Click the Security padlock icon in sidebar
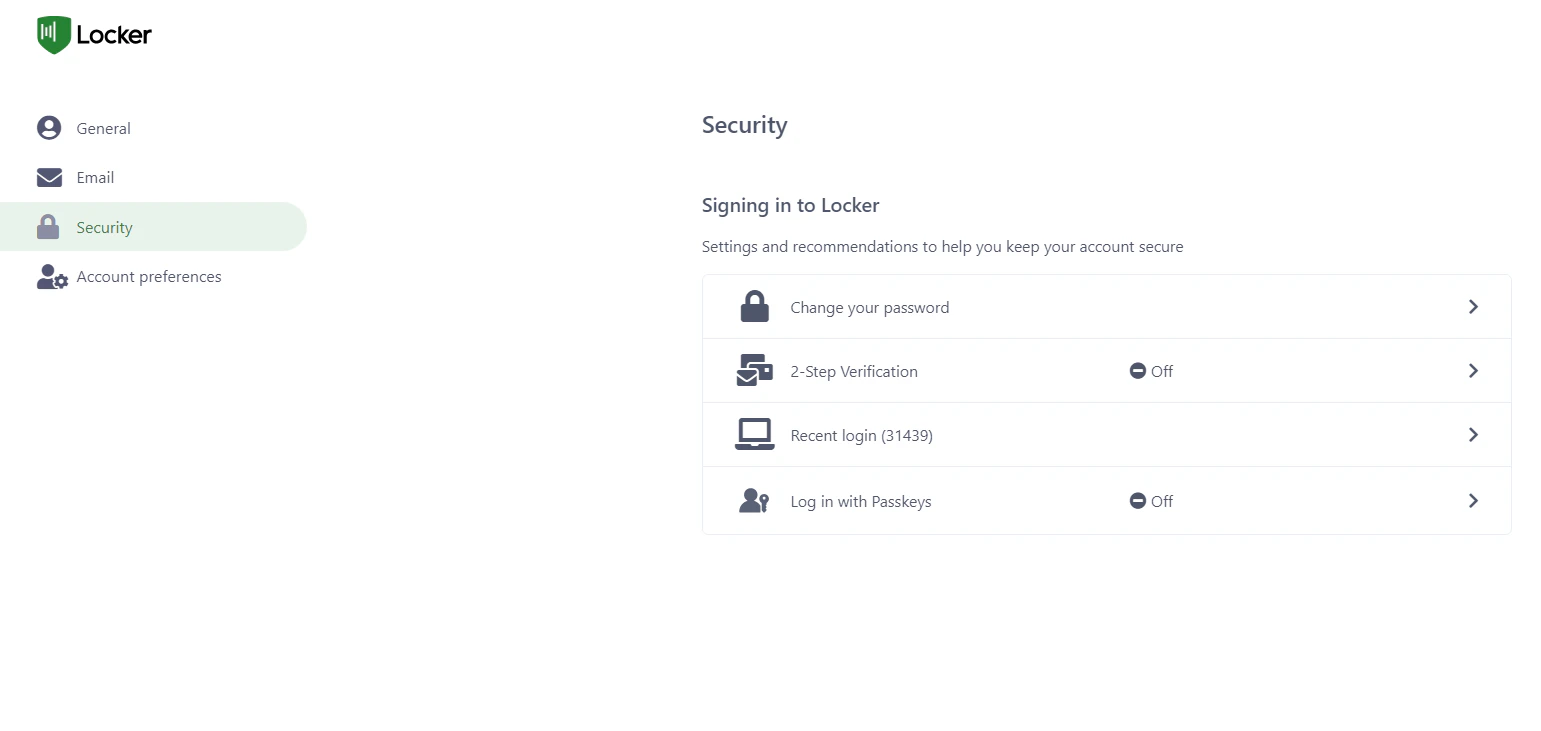This screenshot has width=1541, height=731. 49,227
